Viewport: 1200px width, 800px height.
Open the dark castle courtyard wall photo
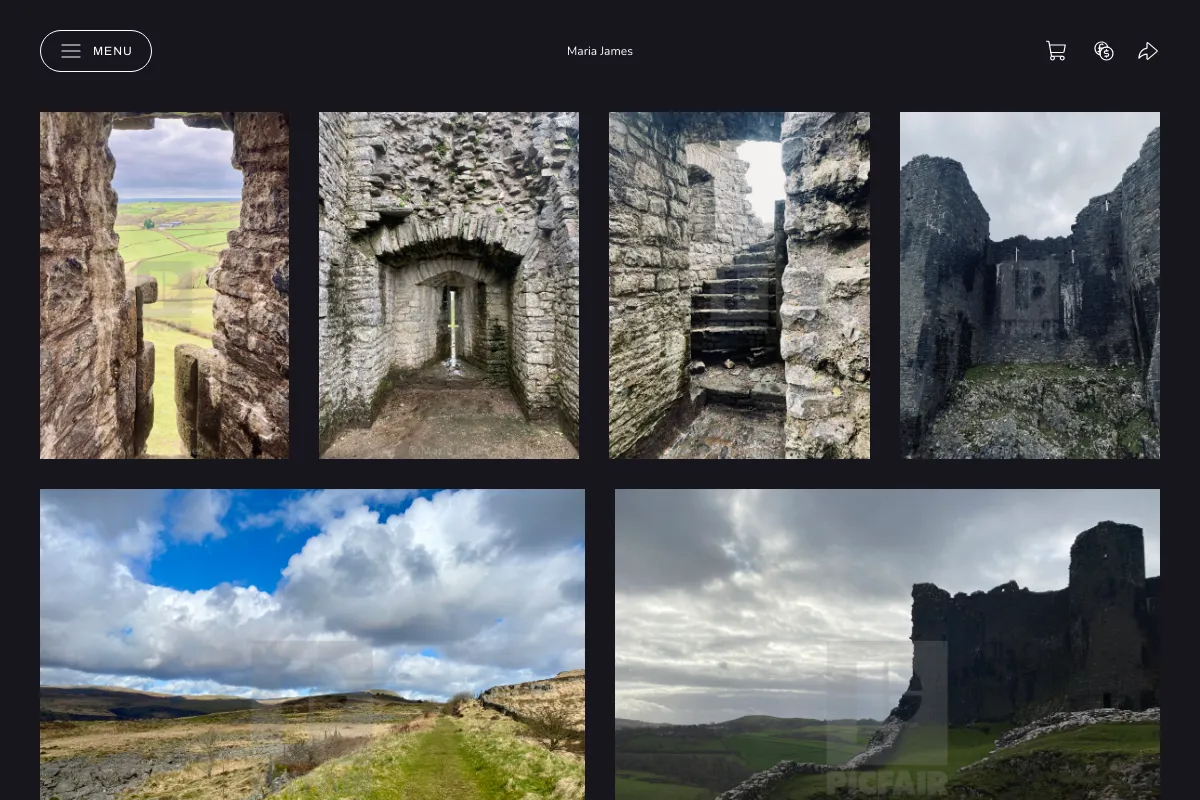pos(1030,285)
